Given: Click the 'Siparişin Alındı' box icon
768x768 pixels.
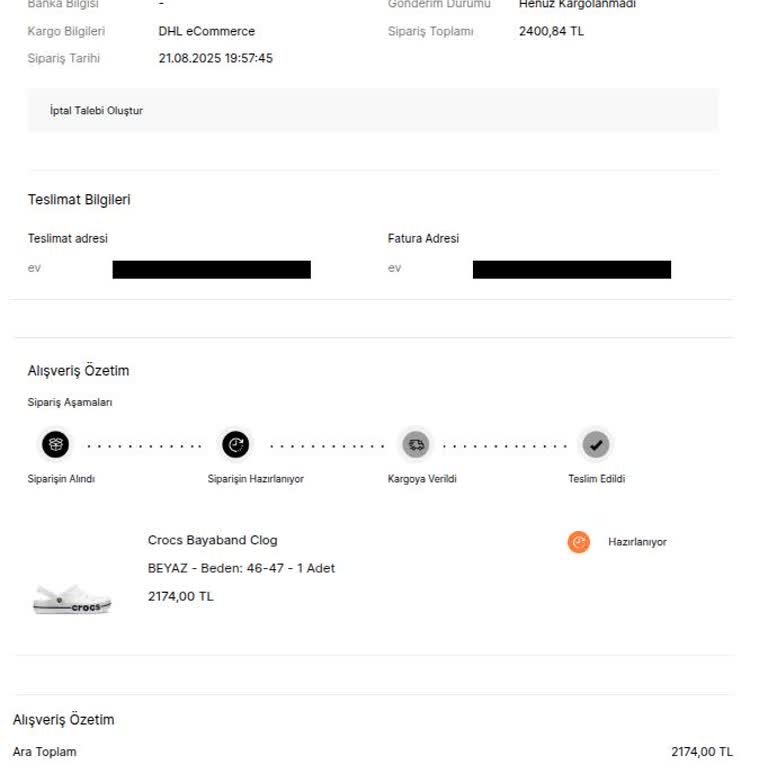Looking at the screenshot, I should pyautogui.click(x=56, y=444).
